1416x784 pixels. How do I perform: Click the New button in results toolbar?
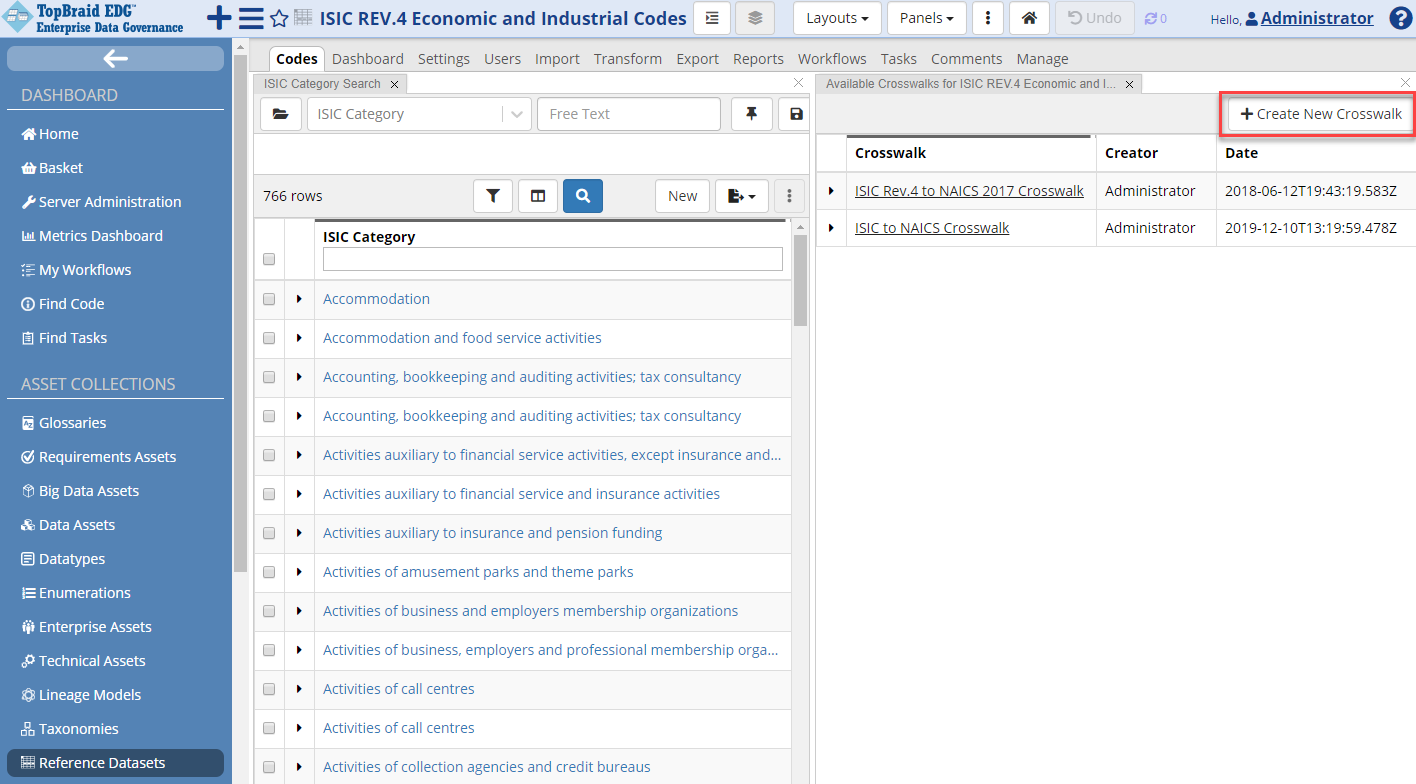(x=683, y=196)
